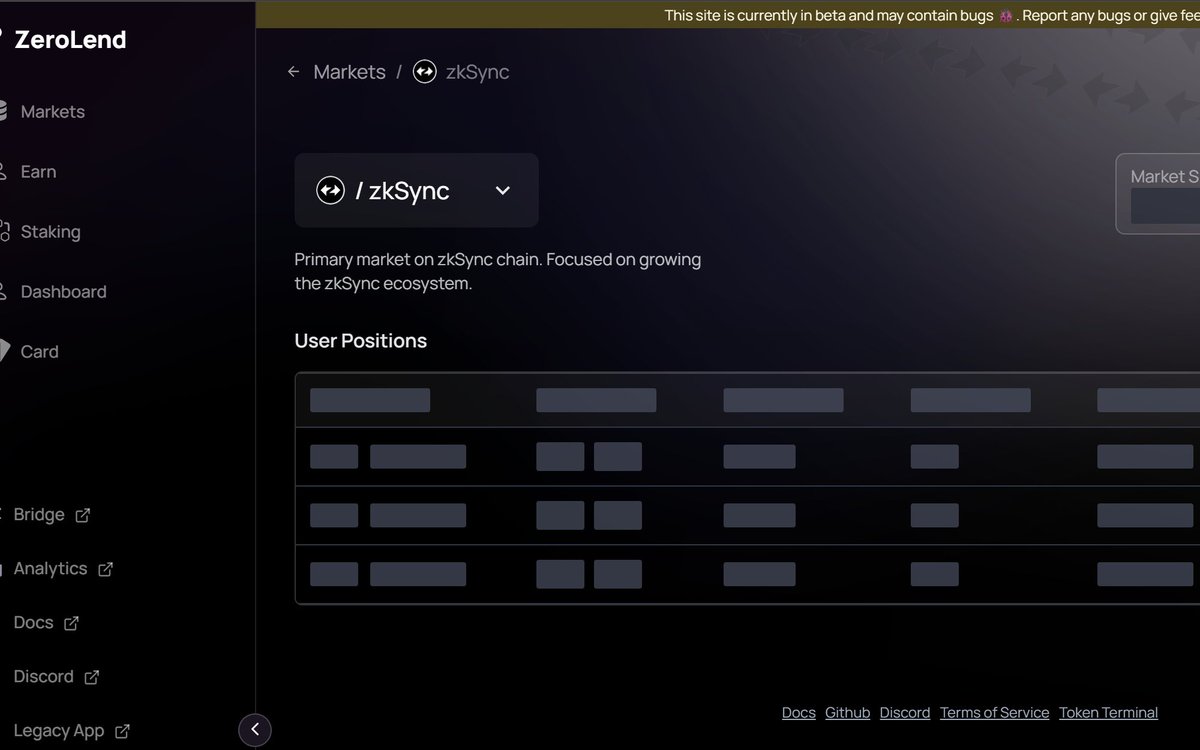Click the ZeroLend logo text

tap(70, 40)
